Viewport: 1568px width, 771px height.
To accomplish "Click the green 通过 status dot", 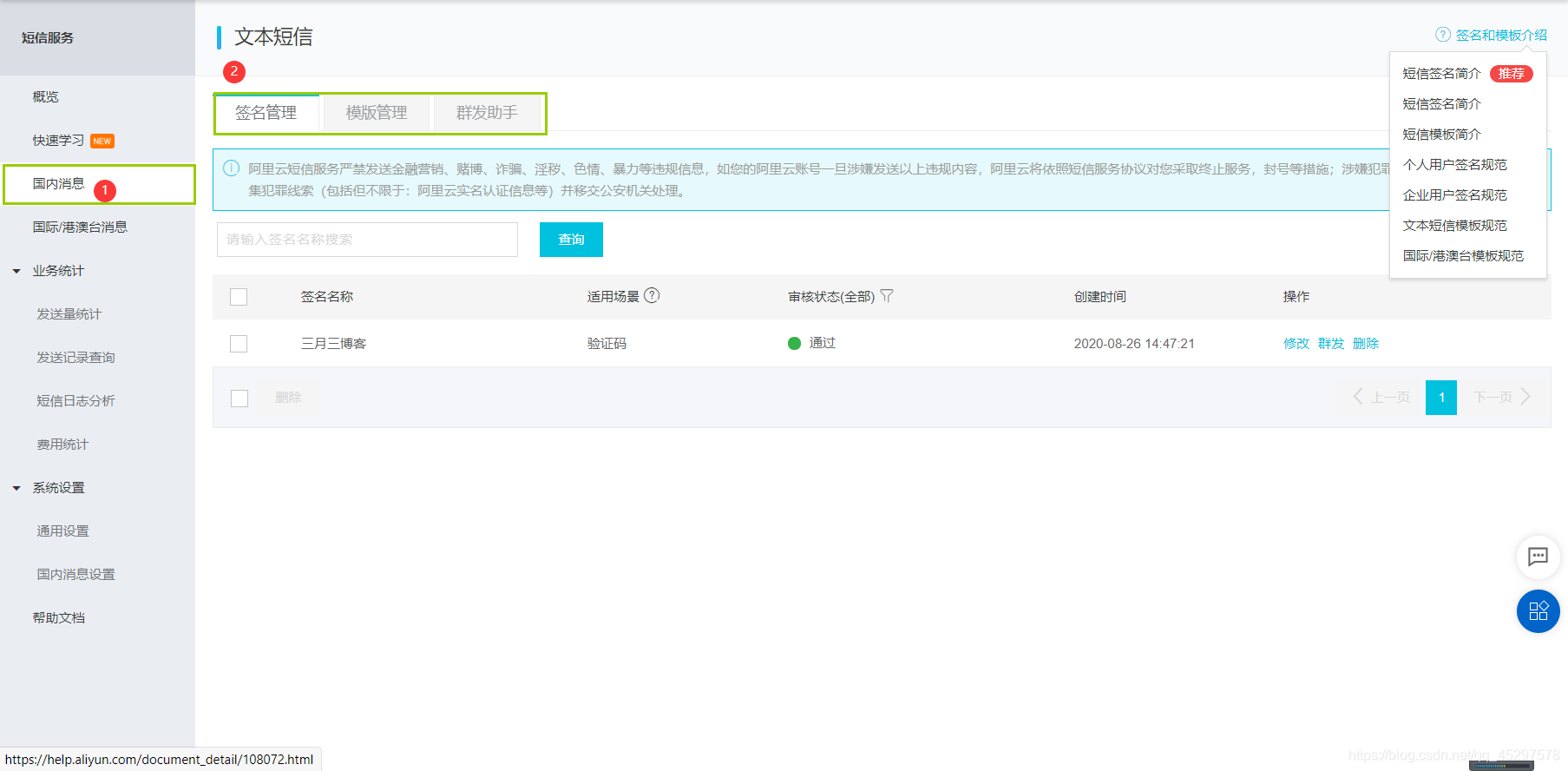I will pyautogui.click(x=794, y=343).
